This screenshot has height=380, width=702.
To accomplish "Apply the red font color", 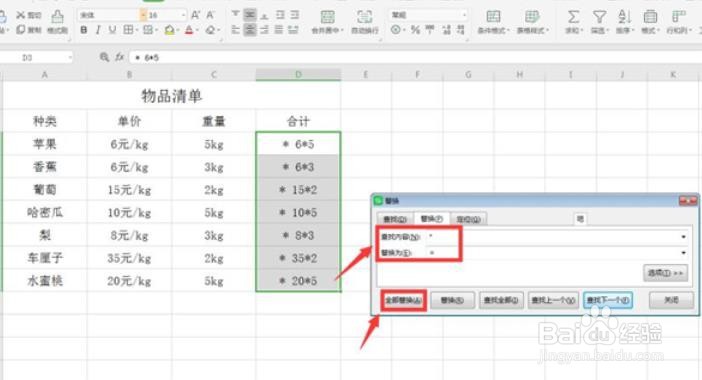I will point(189,30).
